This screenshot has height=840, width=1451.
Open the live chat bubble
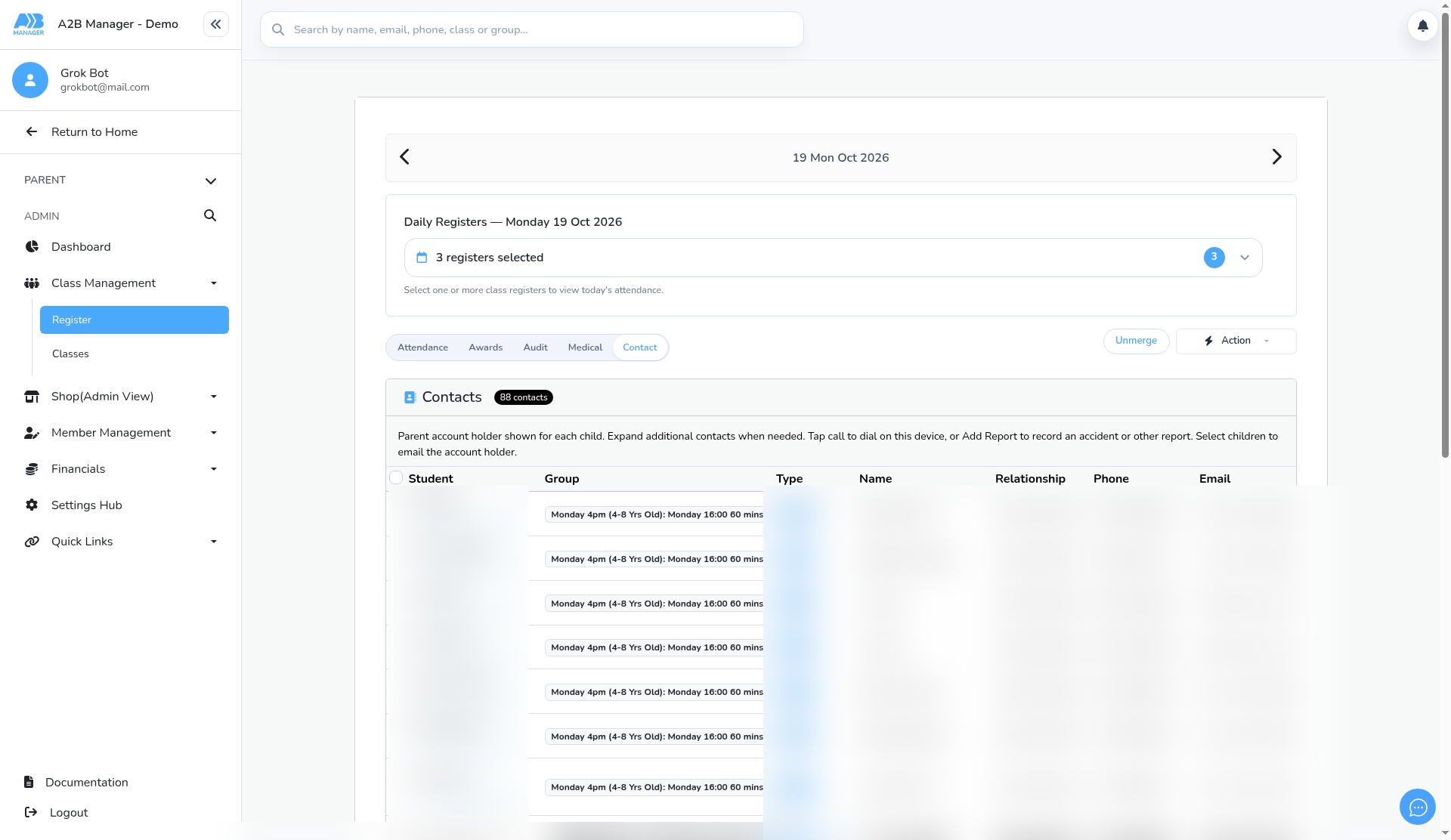[x=1417, y=808]
